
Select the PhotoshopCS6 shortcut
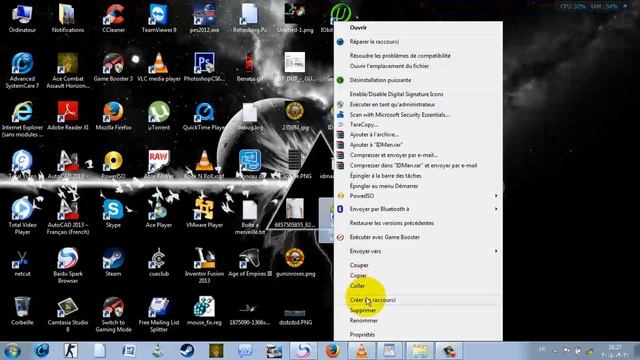204,67
